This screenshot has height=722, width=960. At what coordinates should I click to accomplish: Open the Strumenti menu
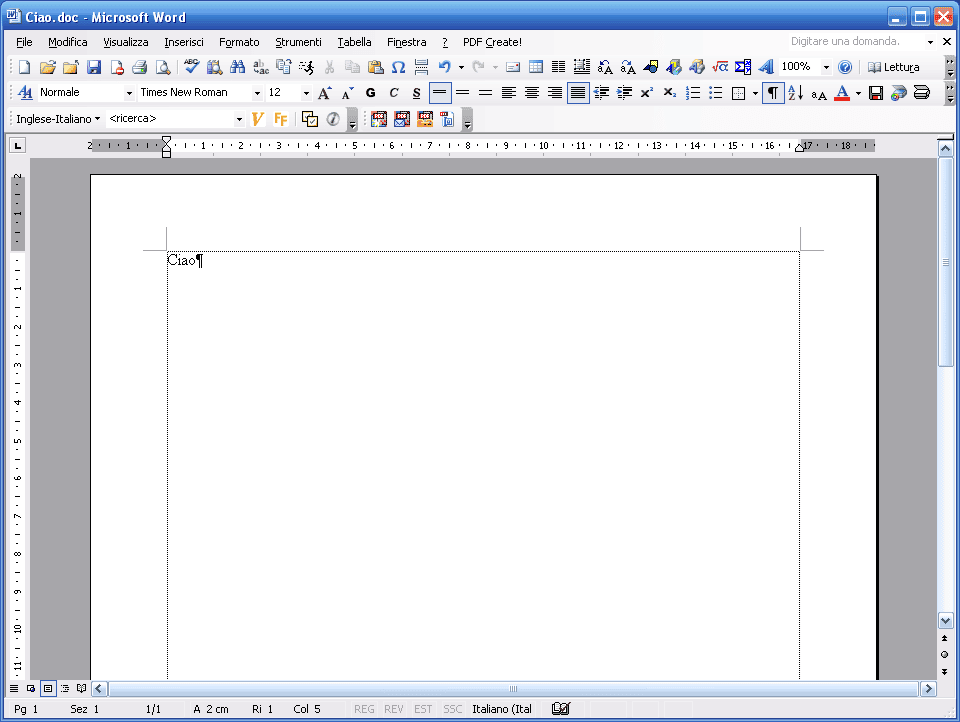pyautogui.click(x=298, y=42)
